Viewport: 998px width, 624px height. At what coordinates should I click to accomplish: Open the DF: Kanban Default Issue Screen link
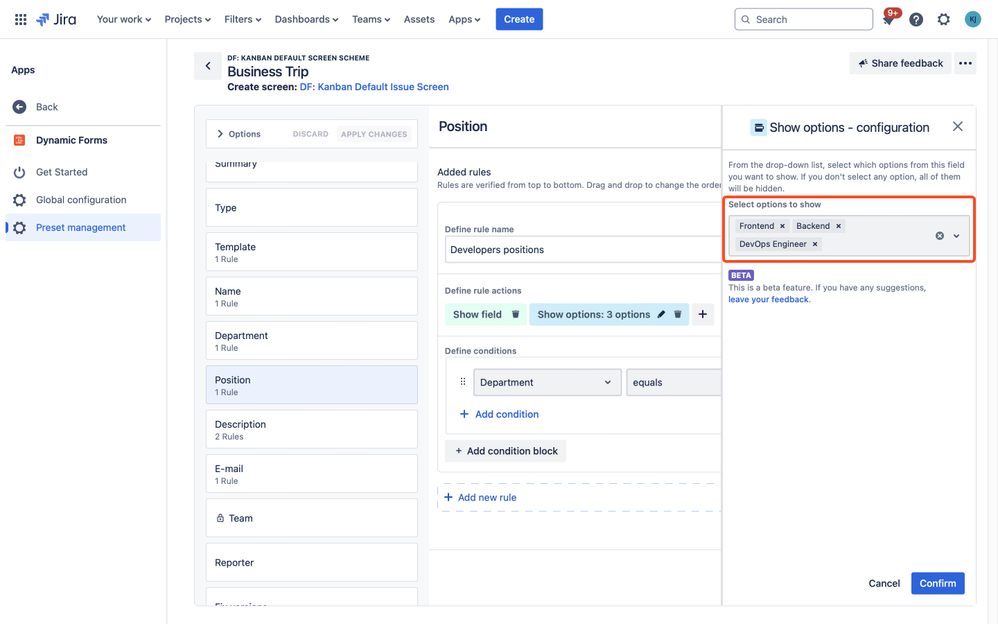pyautogui.click(x=374, y=87)
